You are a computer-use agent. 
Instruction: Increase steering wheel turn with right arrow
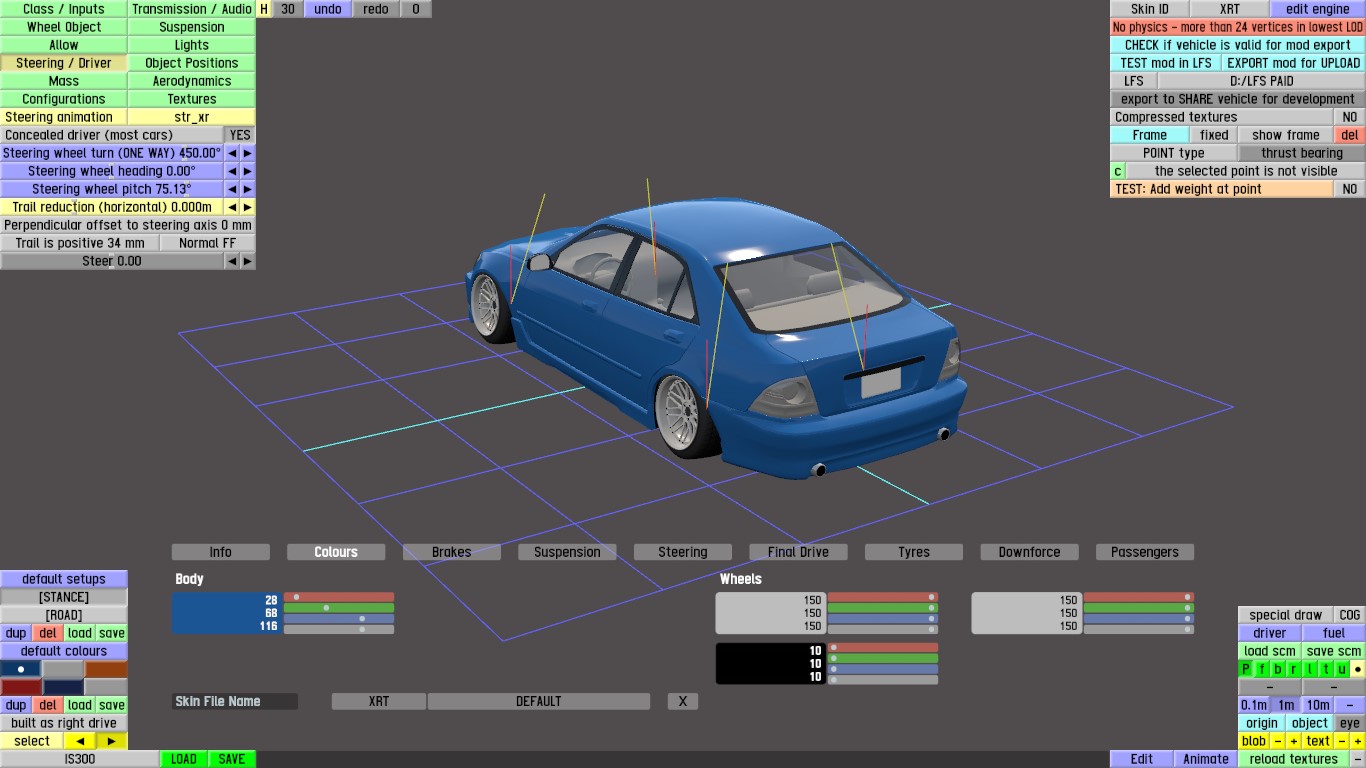248,153
